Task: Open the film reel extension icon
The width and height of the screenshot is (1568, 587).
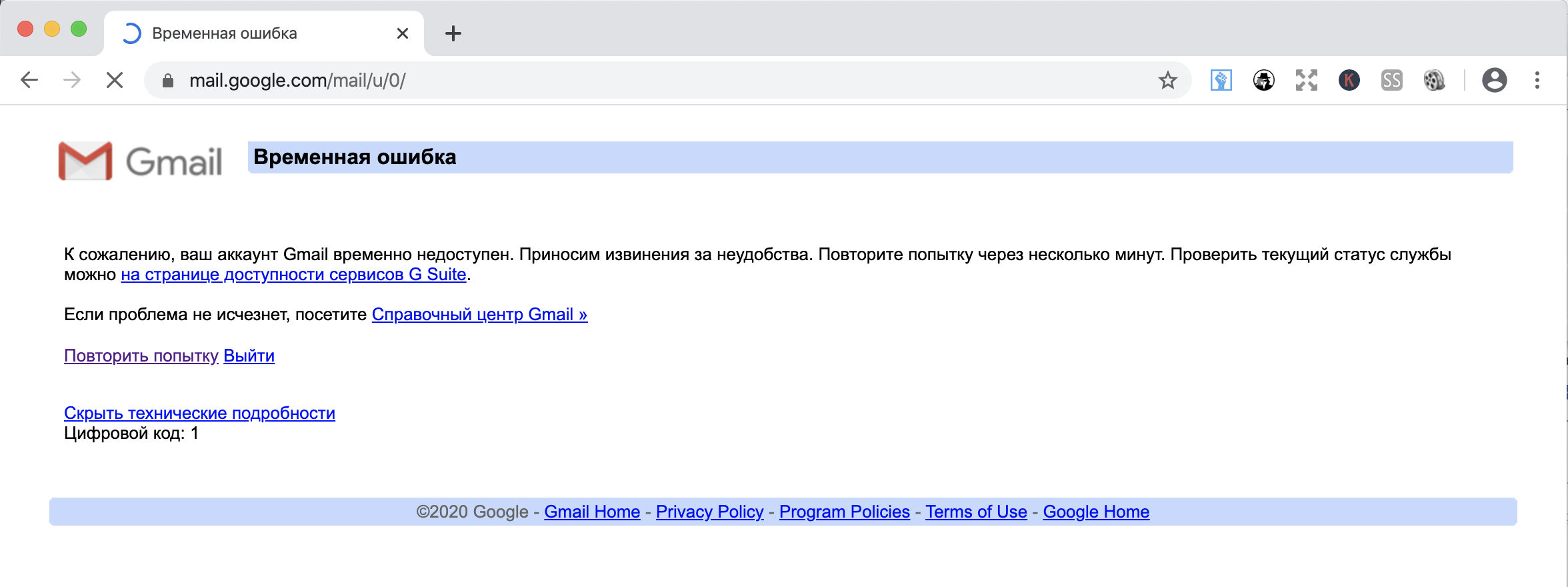Action: 1435,81
